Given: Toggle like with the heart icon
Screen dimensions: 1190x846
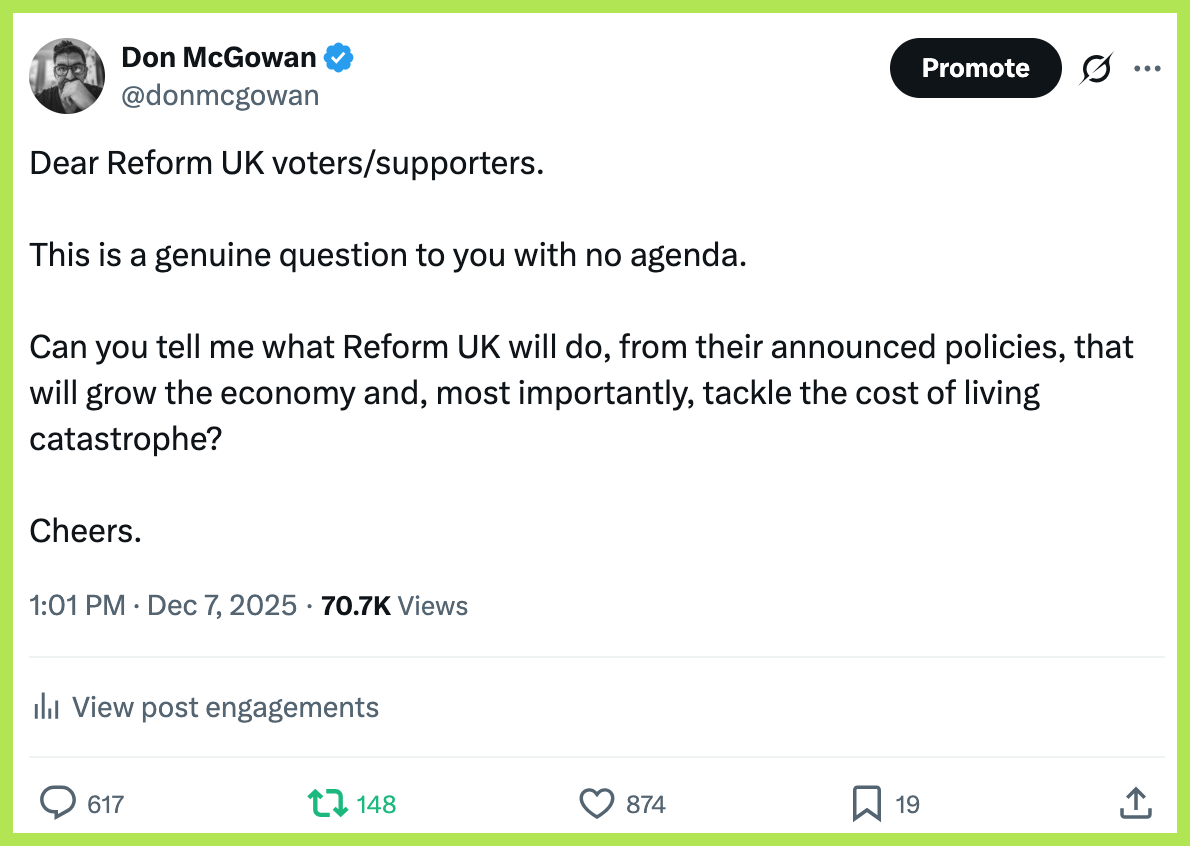Looking at the screenshot, I should (597, 803).
